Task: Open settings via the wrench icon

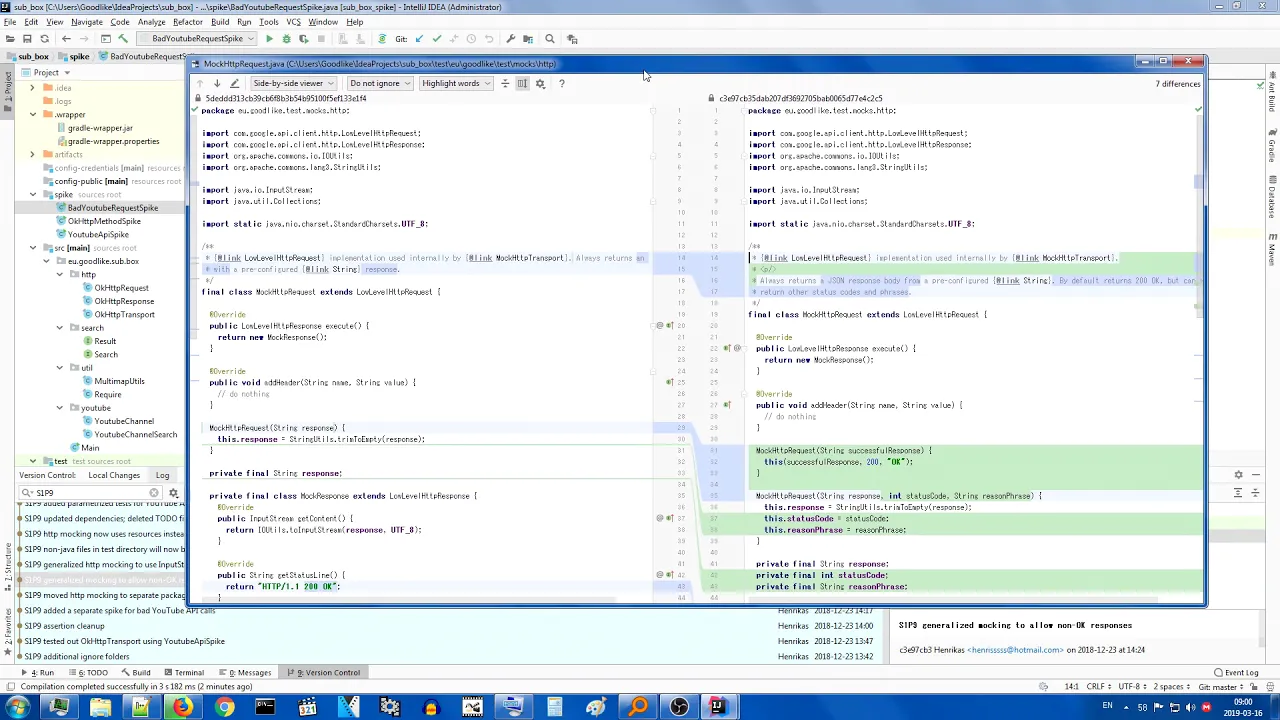Action: point(510,39)
